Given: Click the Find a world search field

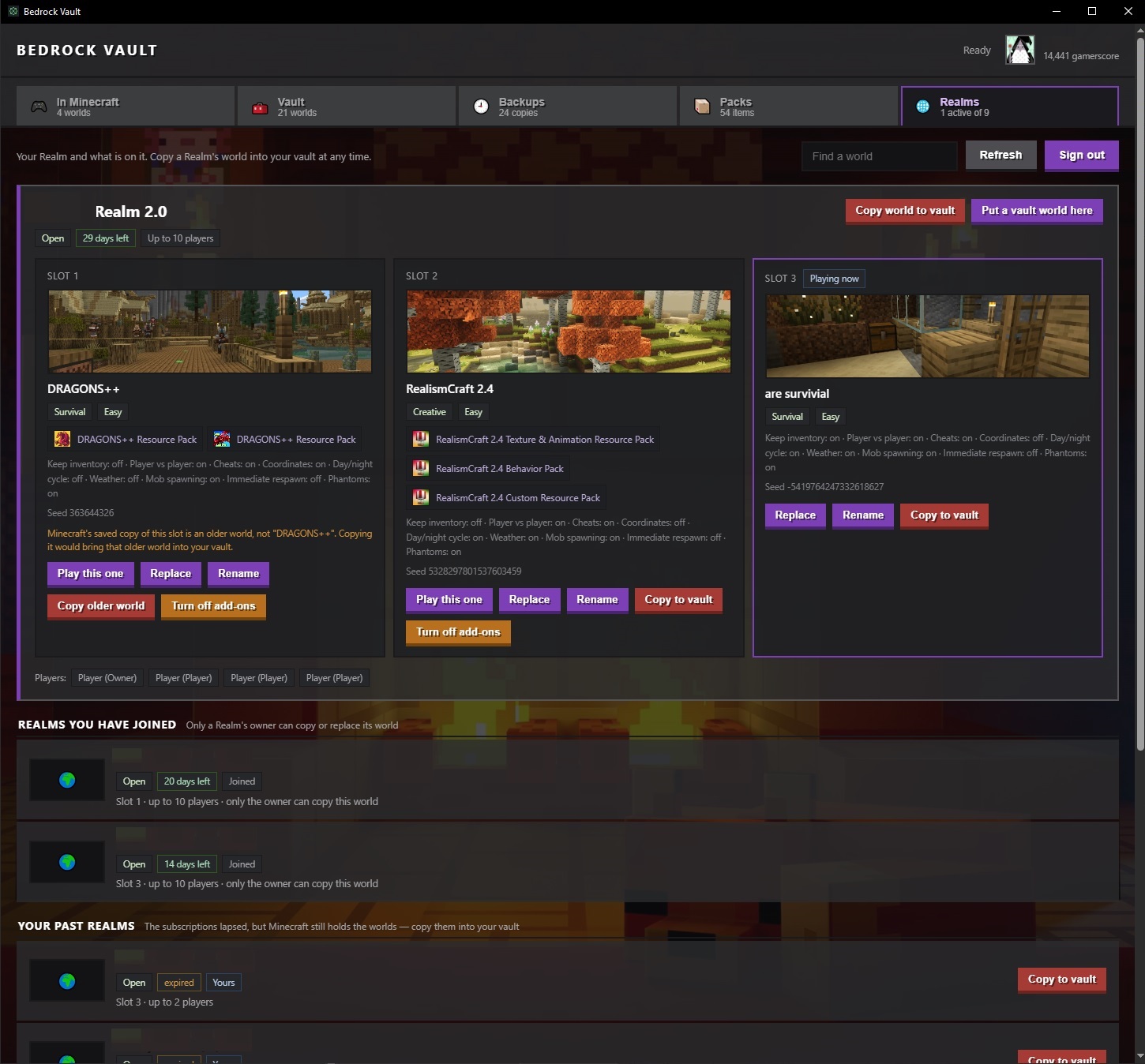Looking at the screenshot, I should click(880, 156).
